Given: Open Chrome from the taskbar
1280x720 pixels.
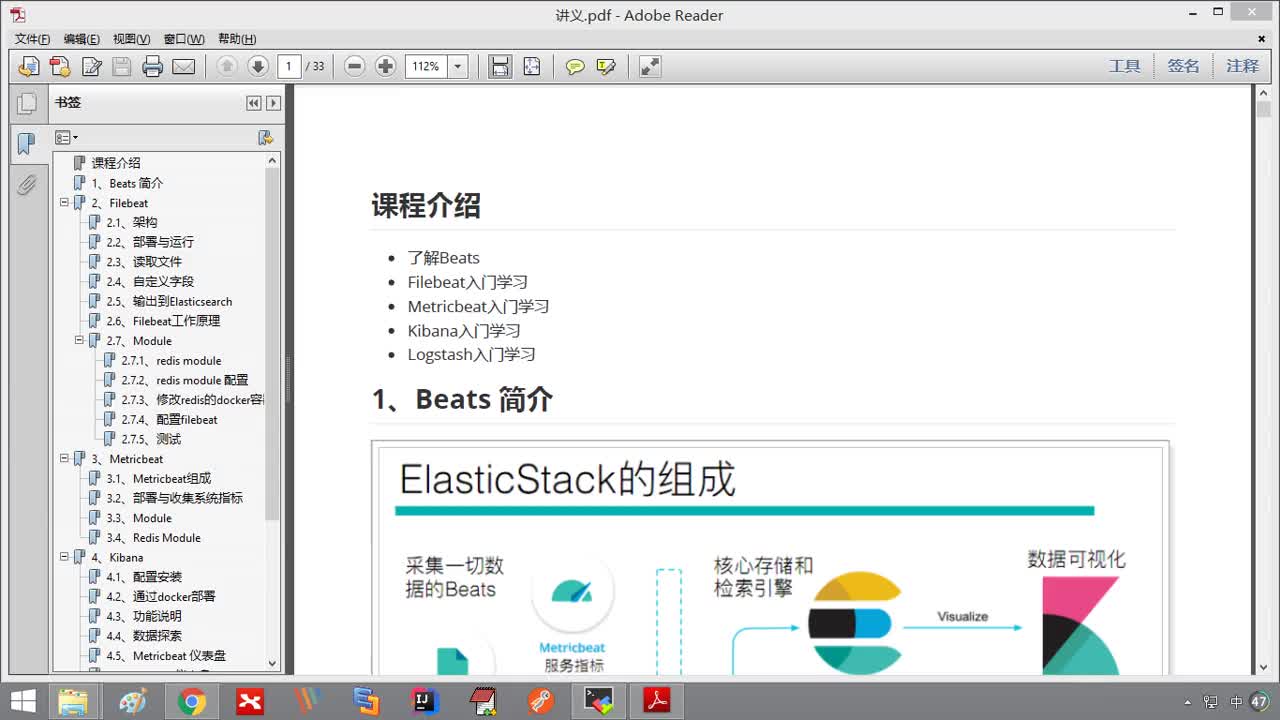Looking at the screenshot, I should 192,702.
